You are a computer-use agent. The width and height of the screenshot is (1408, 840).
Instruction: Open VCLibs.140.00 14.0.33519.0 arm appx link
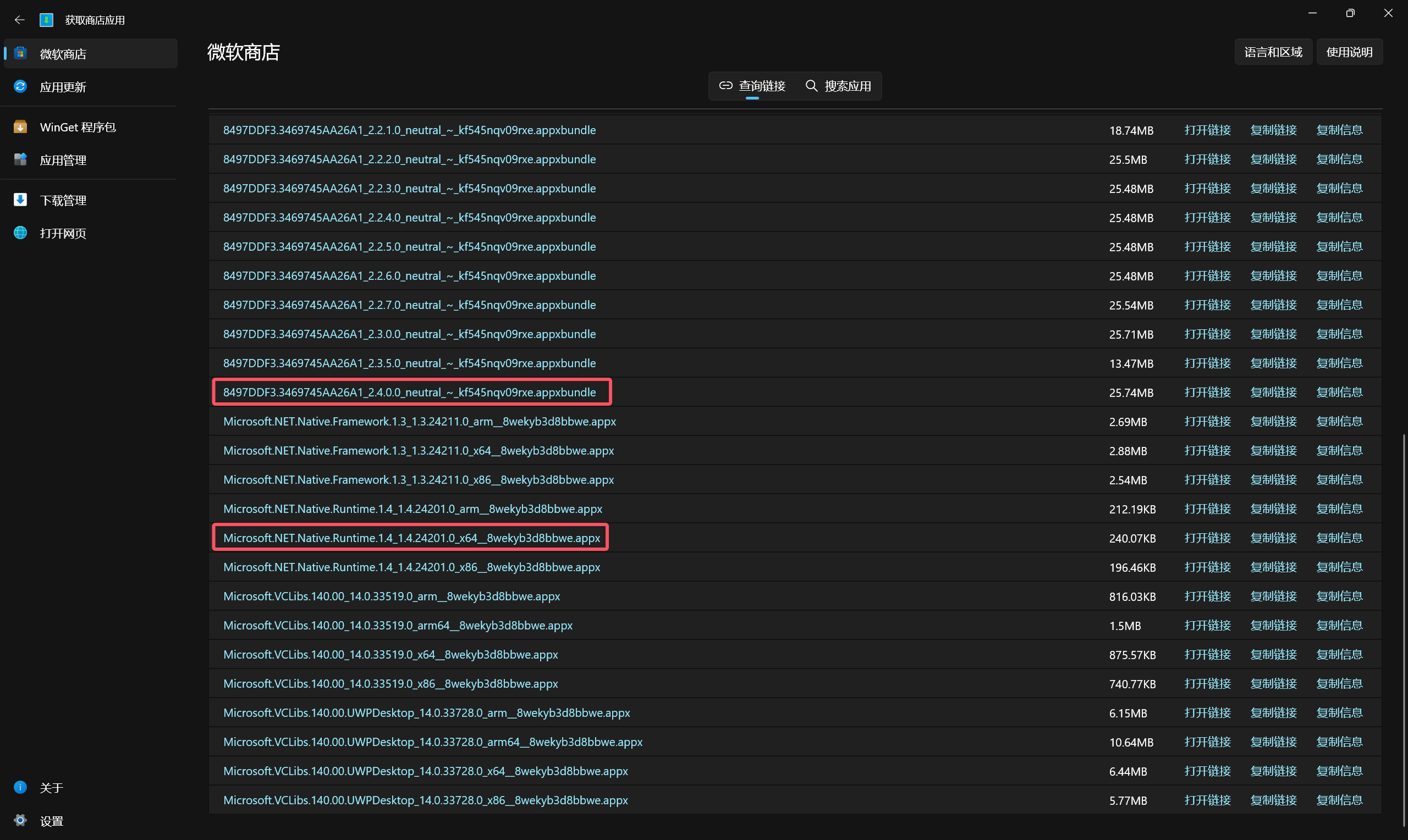[x=392, y=596]
